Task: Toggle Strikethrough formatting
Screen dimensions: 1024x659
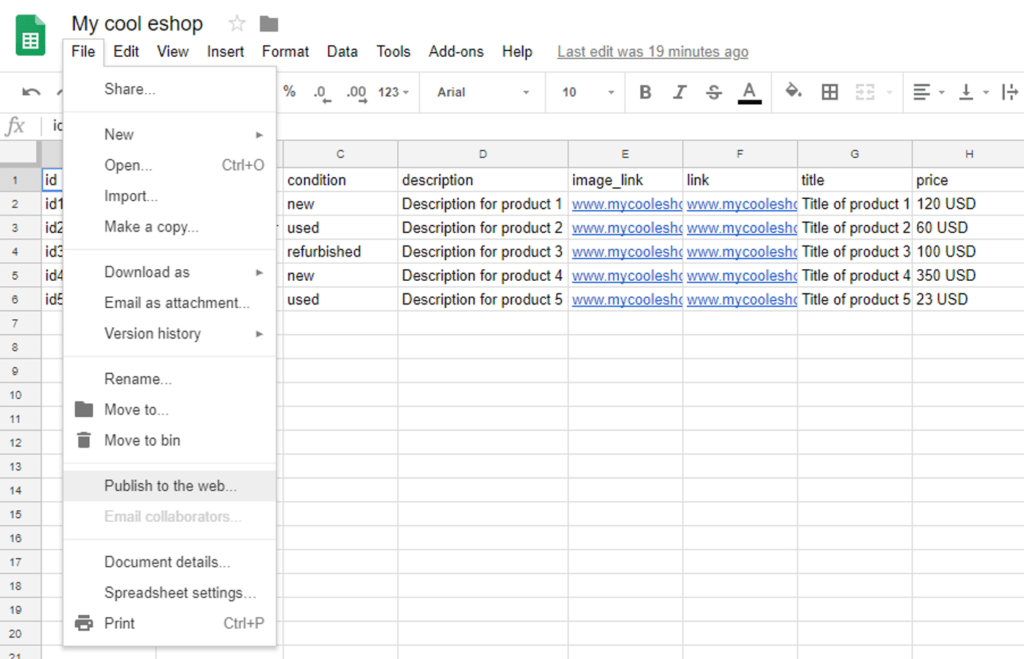Action: coord(714,92)
